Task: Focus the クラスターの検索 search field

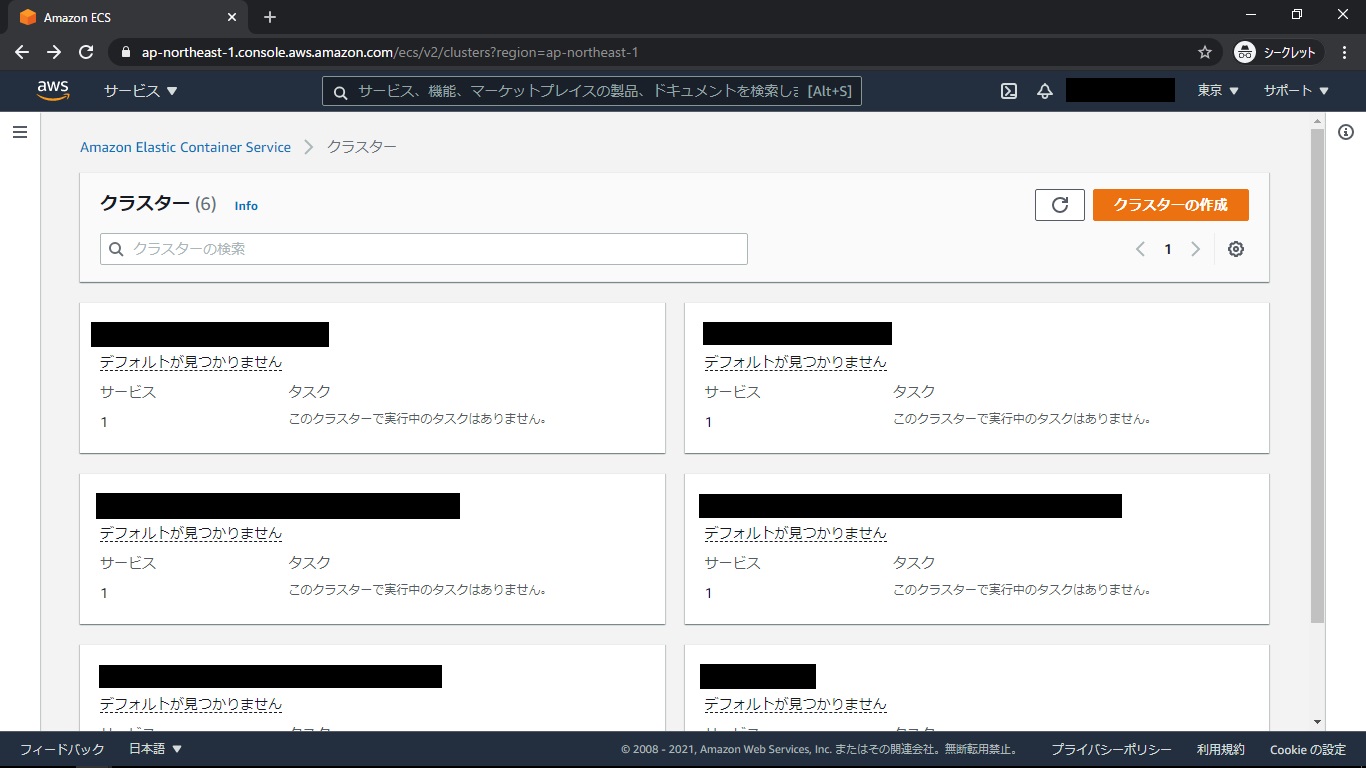Action: (424, 249)
